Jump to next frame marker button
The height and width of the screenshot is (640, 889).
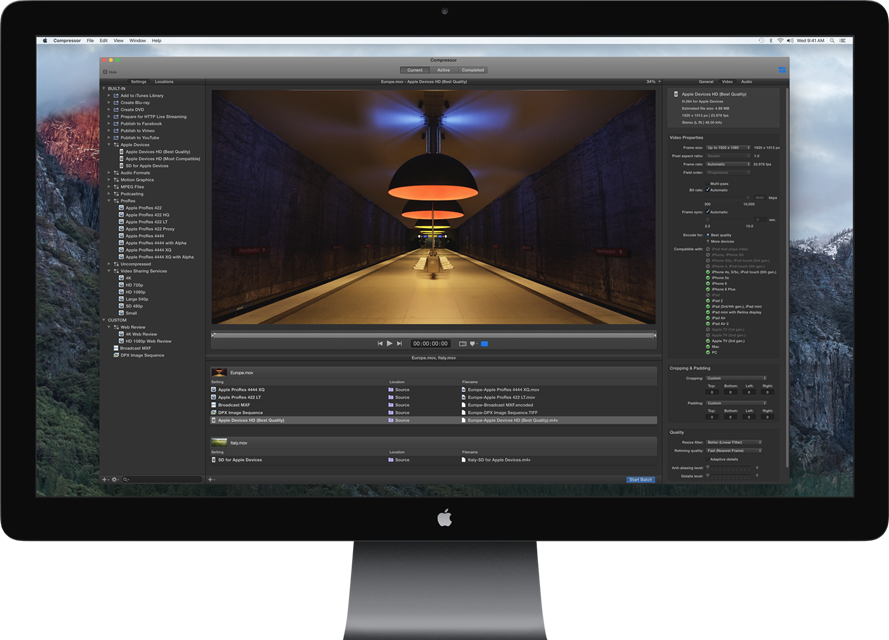tap(399, 344)
